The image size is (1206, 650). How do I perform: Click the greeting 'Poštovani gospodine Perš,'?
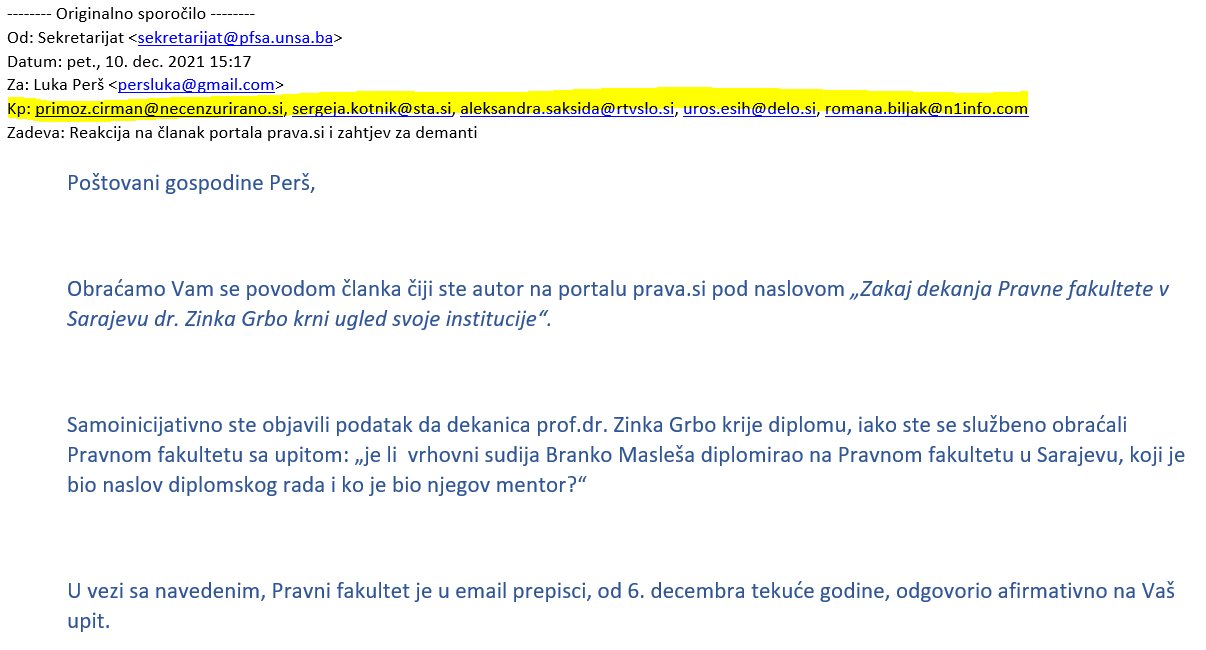click(191, 183)
